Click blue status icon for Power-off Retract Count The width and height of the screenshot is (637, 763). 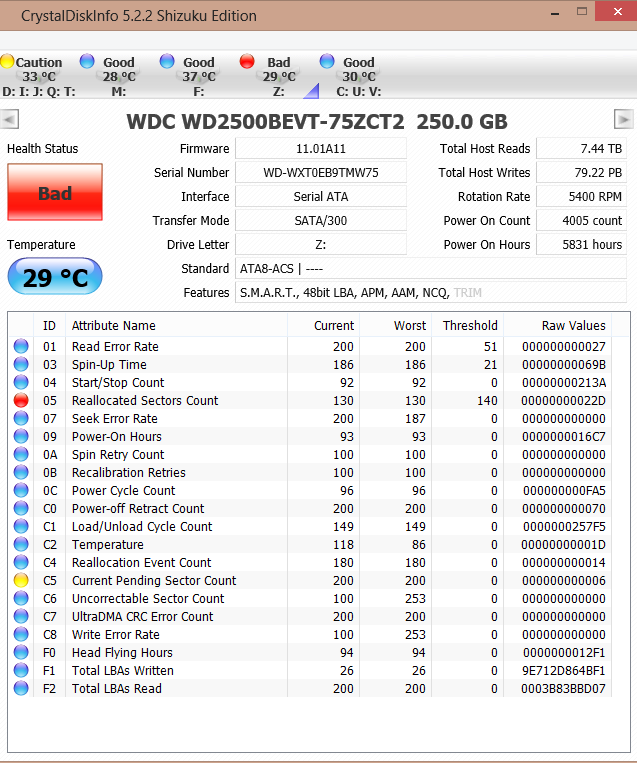tap(21, 508)
